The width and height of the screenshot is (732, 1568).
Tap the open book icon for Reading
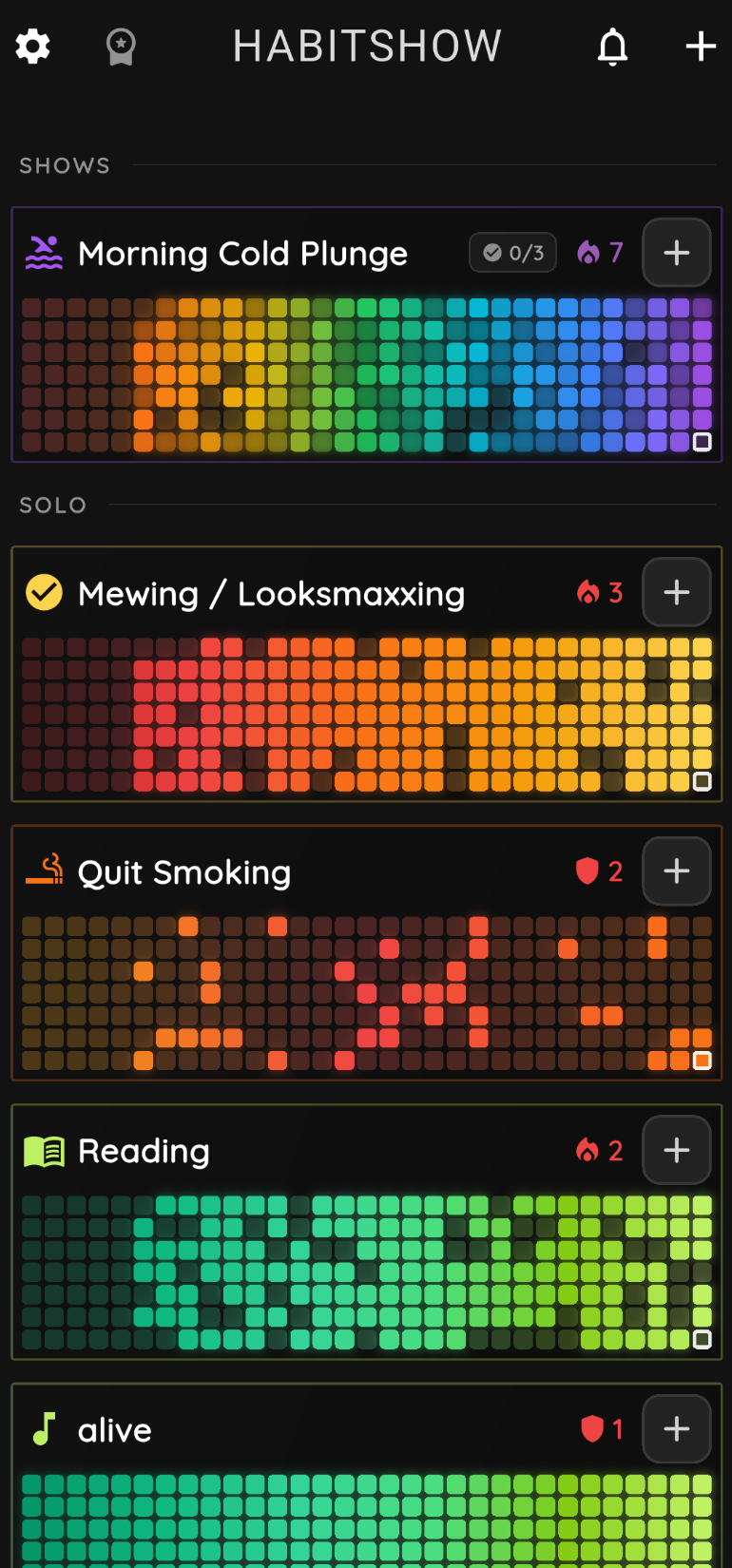coord(44,1151)
